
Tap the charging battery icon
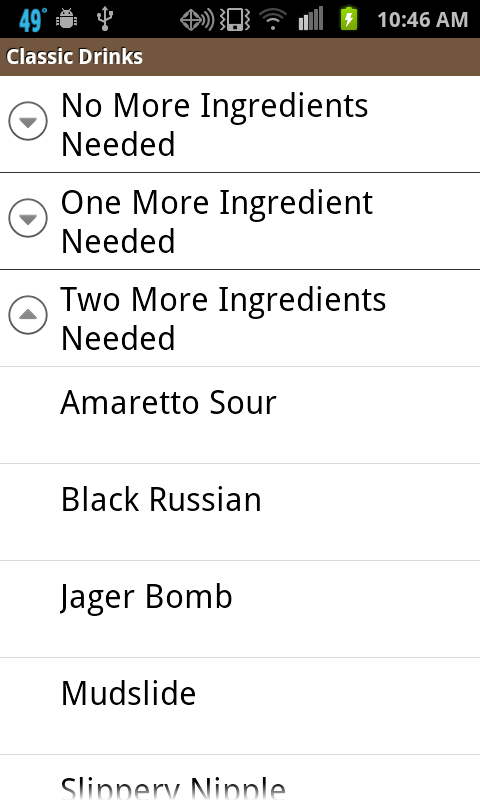click(x=349, y=19)
